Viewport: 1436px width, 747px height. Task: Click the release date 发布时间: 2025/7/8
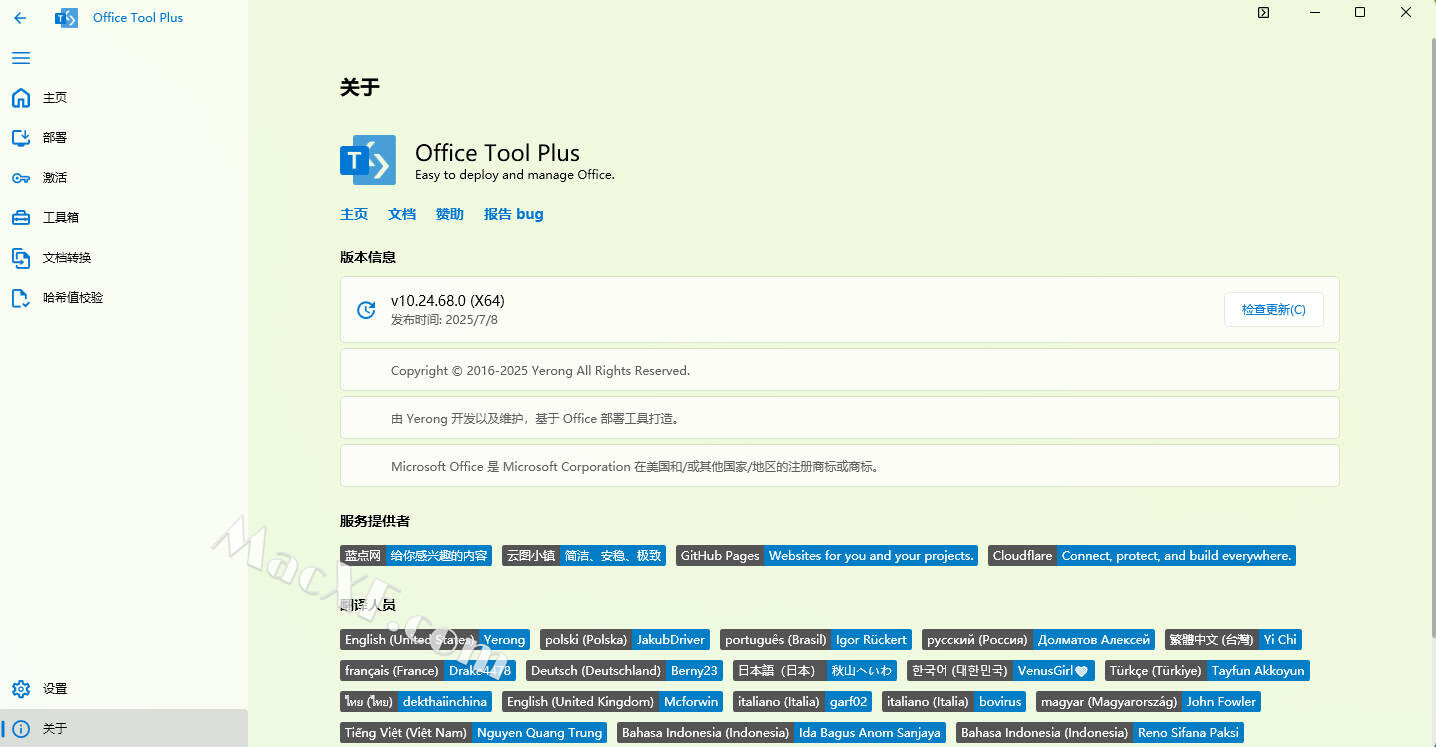tap(444, 320)
